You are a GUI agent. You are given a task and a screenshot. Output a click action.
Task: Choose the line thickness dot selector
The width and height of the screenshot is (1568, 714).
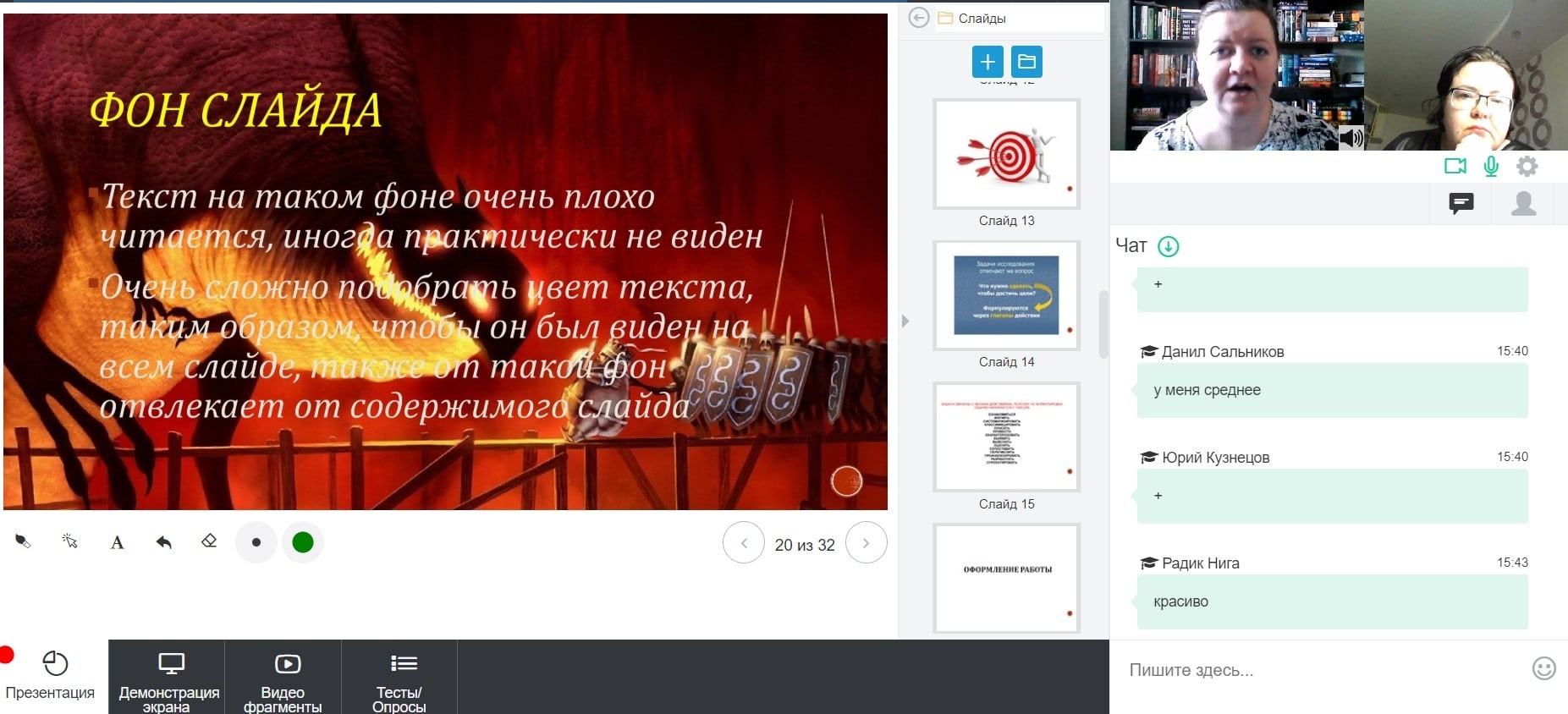tap(256, 542)
